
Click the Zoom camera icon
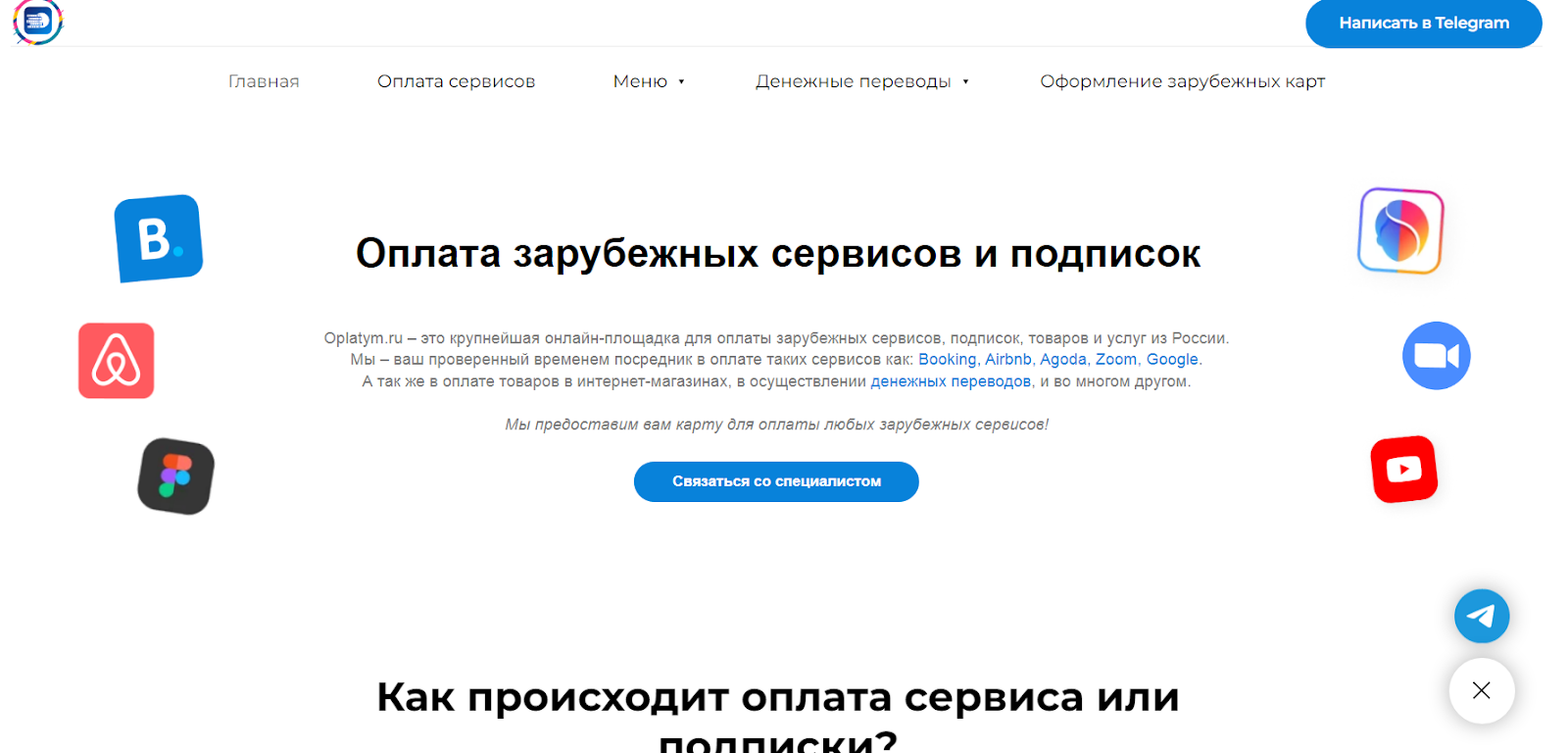pyautogui.click(x=1436, y=356)
